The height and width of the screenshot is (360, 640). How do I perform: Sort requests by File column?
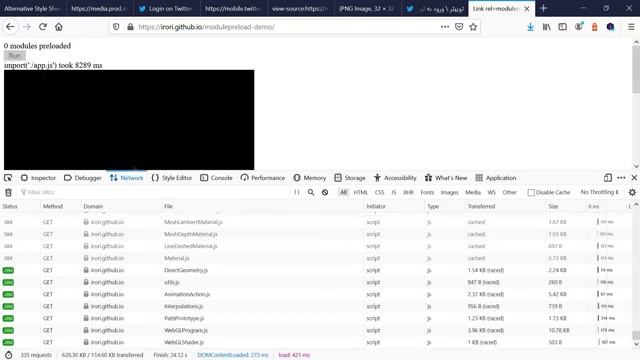click(x=263, y=206)
